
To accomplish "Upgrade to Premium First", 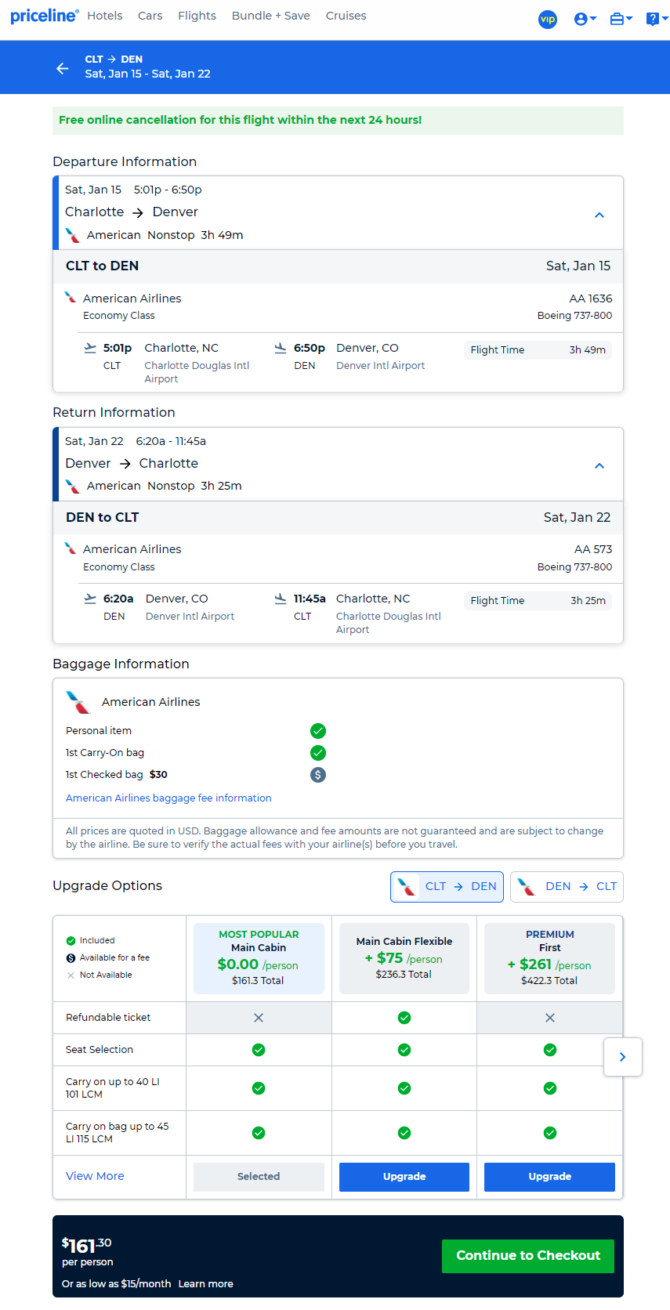I will pos(550,1177).
